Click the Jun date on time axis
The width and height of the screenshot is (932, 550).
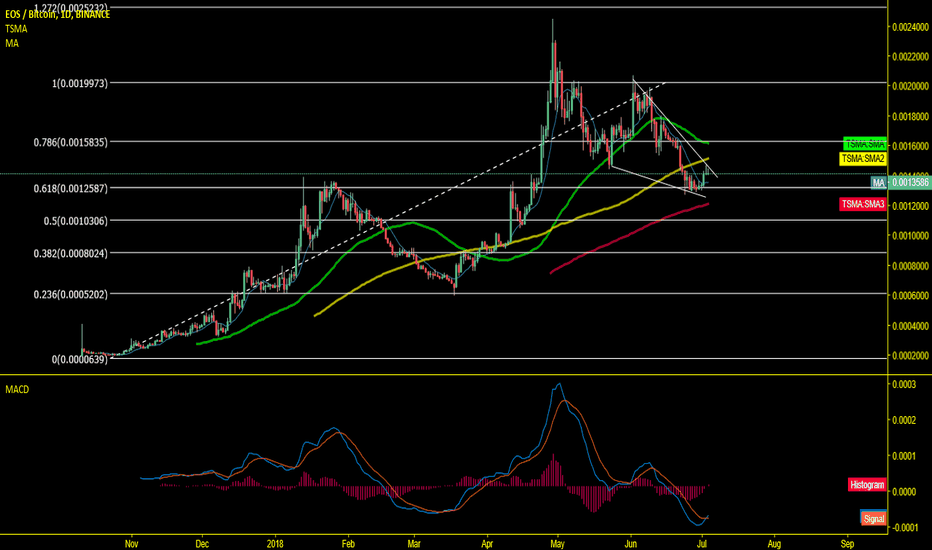point(631,543)
